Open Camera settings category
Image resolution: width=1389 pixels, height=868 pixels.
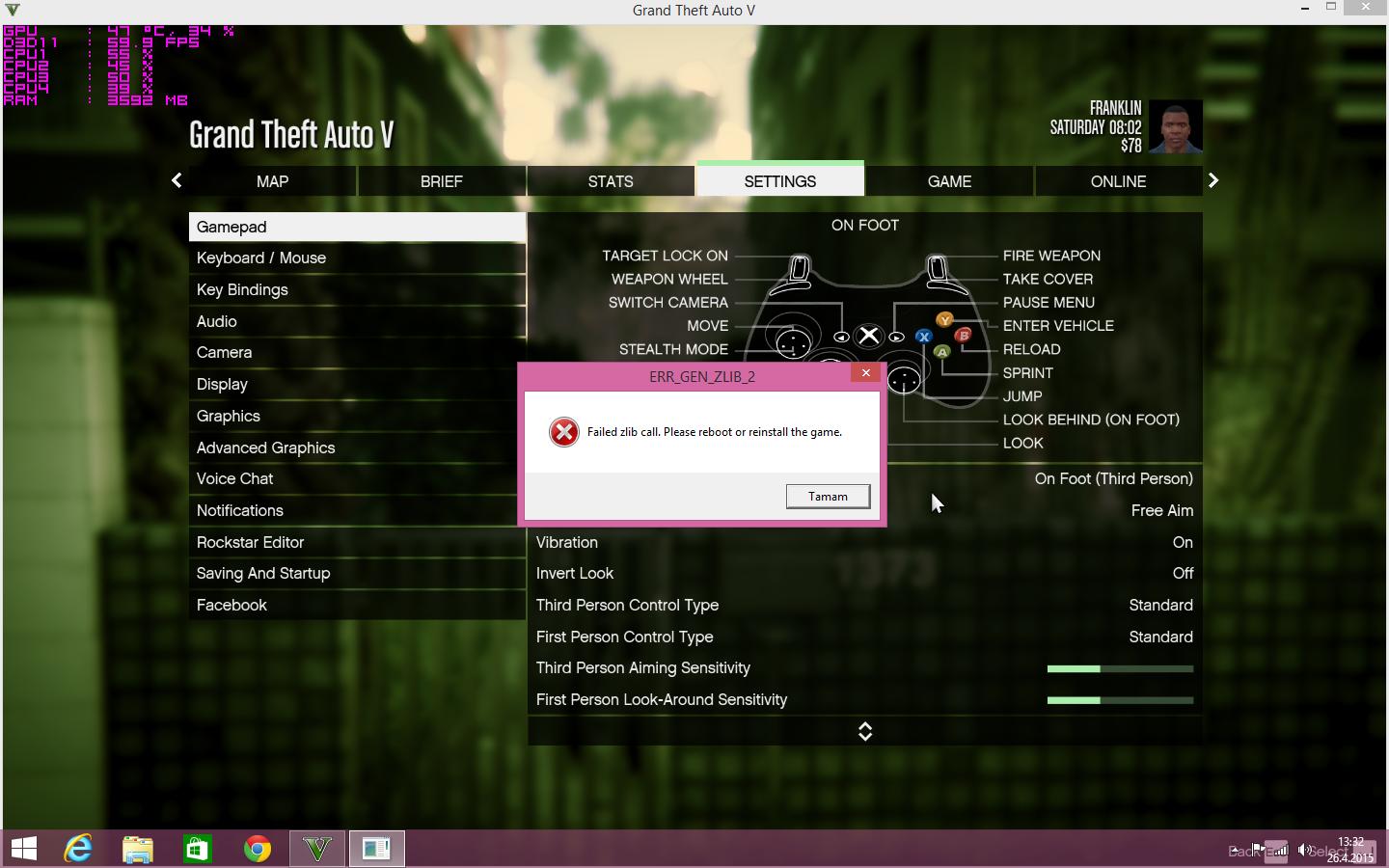point(357,352)
